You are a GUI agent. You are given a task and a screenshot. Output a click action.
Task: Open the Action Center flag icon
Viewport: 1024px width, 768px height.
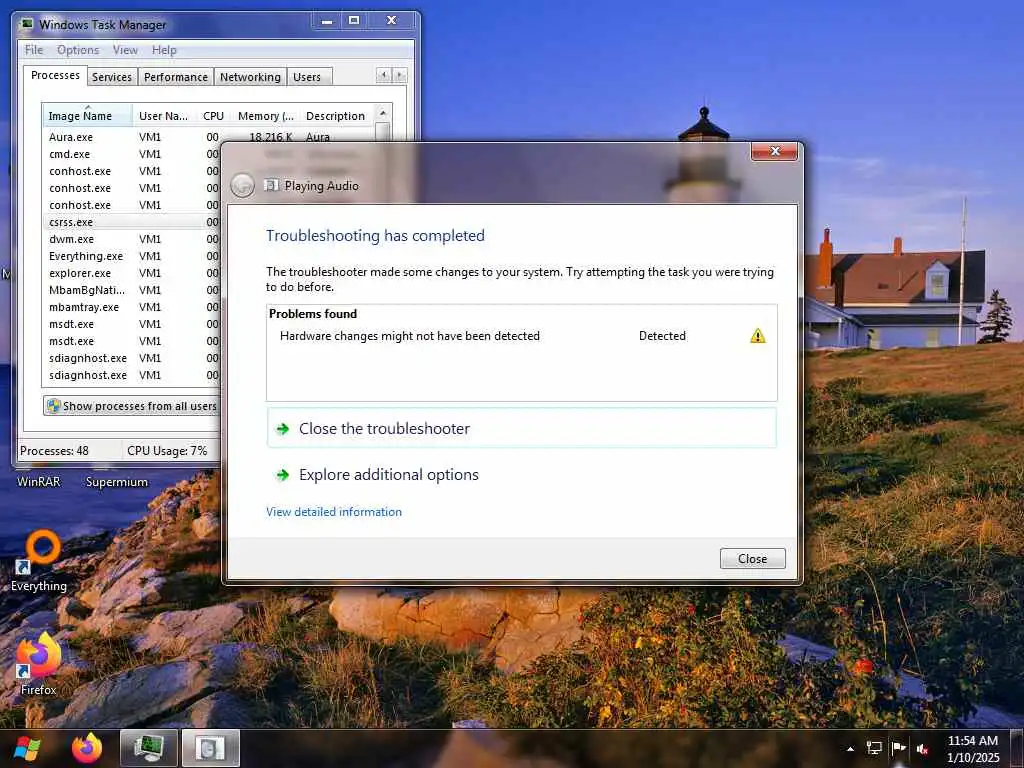click(899, 748)
